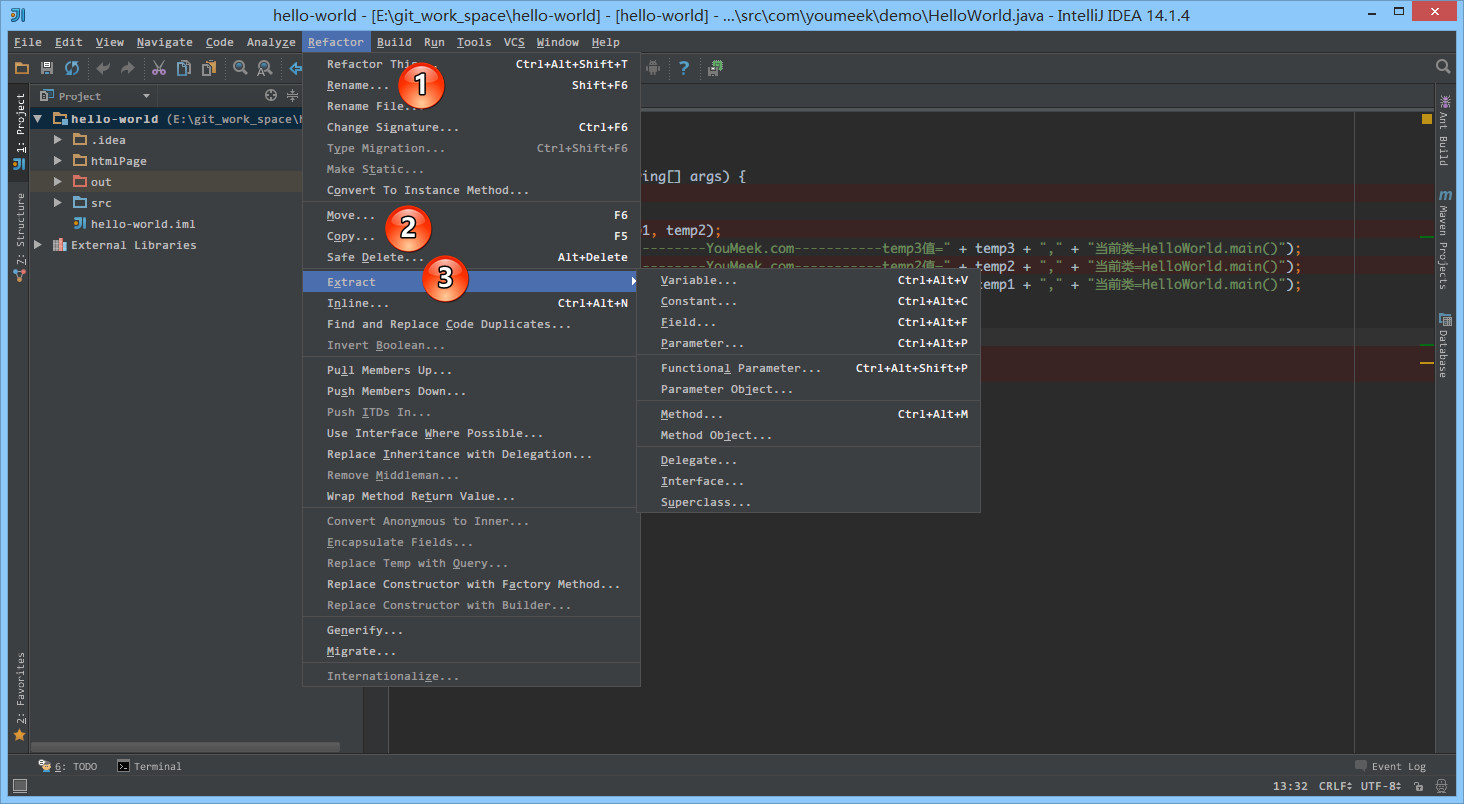Click the scroll from source crosshair icon
The width and height of the screenshot is (1464, 804).
(270, 96)
